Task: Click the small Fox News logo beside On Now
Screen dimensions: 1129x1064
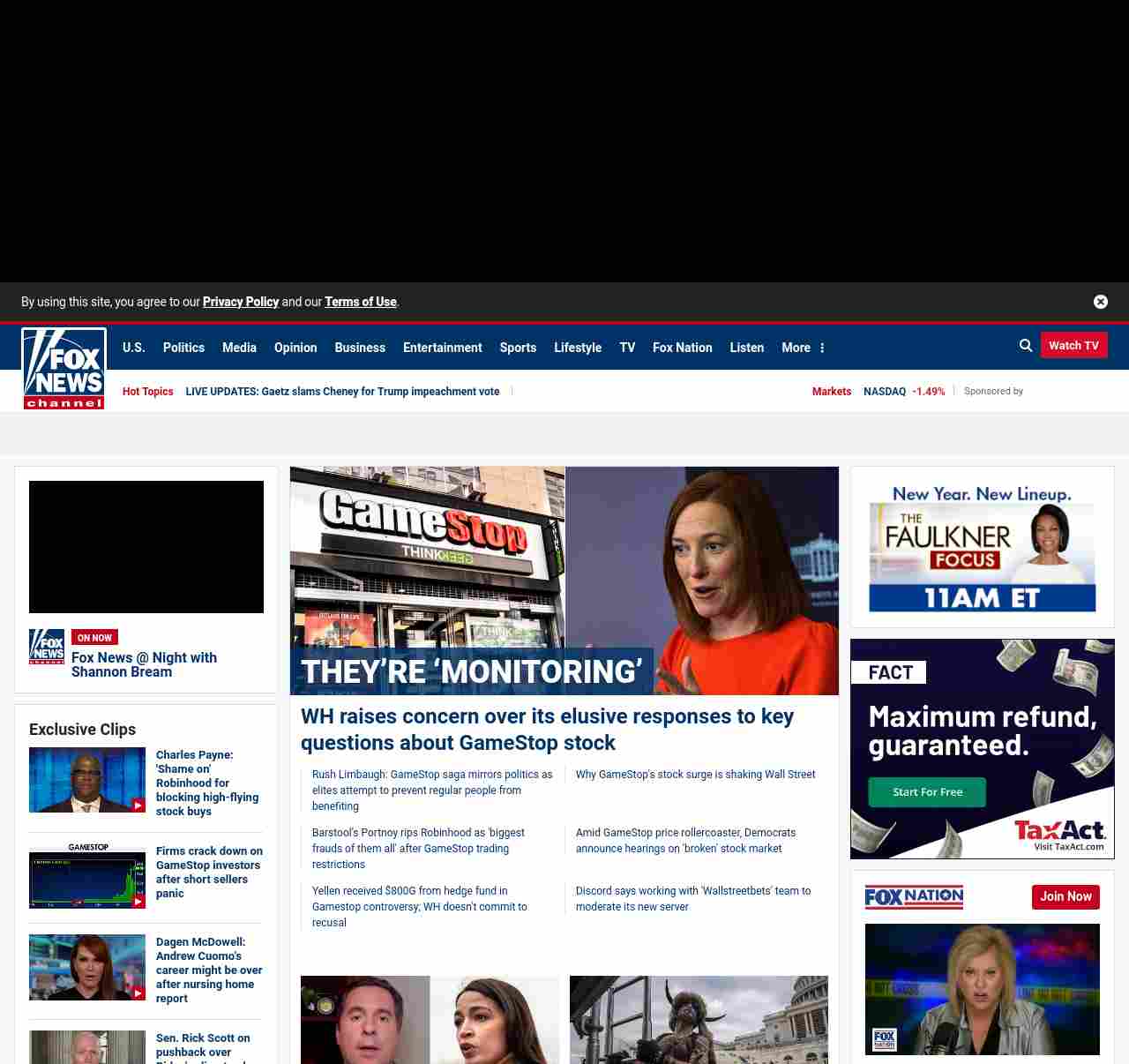Action: point(47,647)
